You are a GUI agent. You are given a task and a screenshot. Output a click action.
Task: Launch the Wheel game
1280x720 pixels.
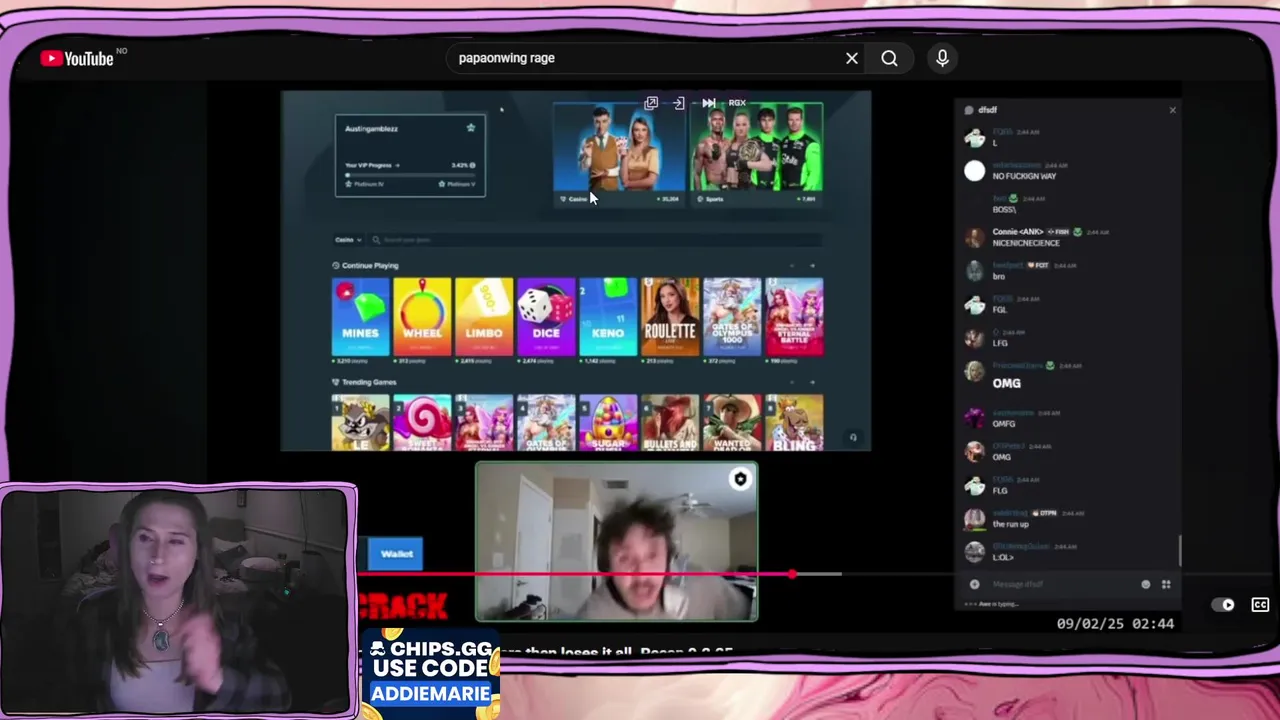[x=422, y=316]
